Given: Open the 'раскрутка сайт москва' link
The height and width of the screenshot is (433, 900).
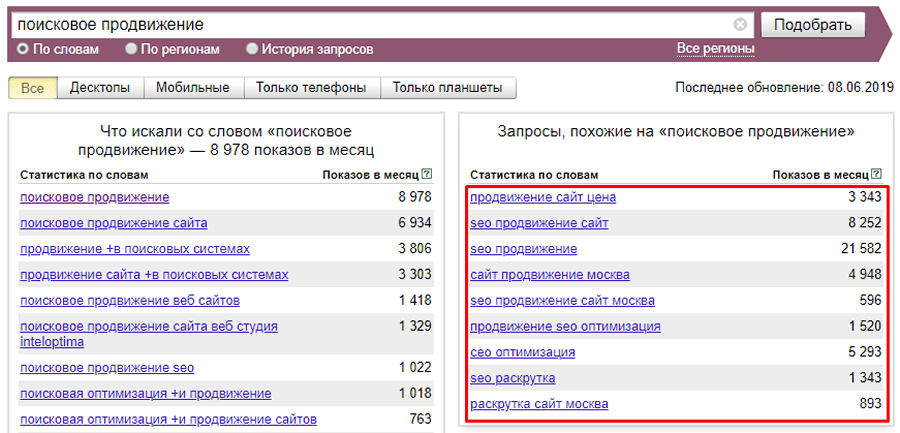Looking at the screenshot, I should tap(539, 404).
